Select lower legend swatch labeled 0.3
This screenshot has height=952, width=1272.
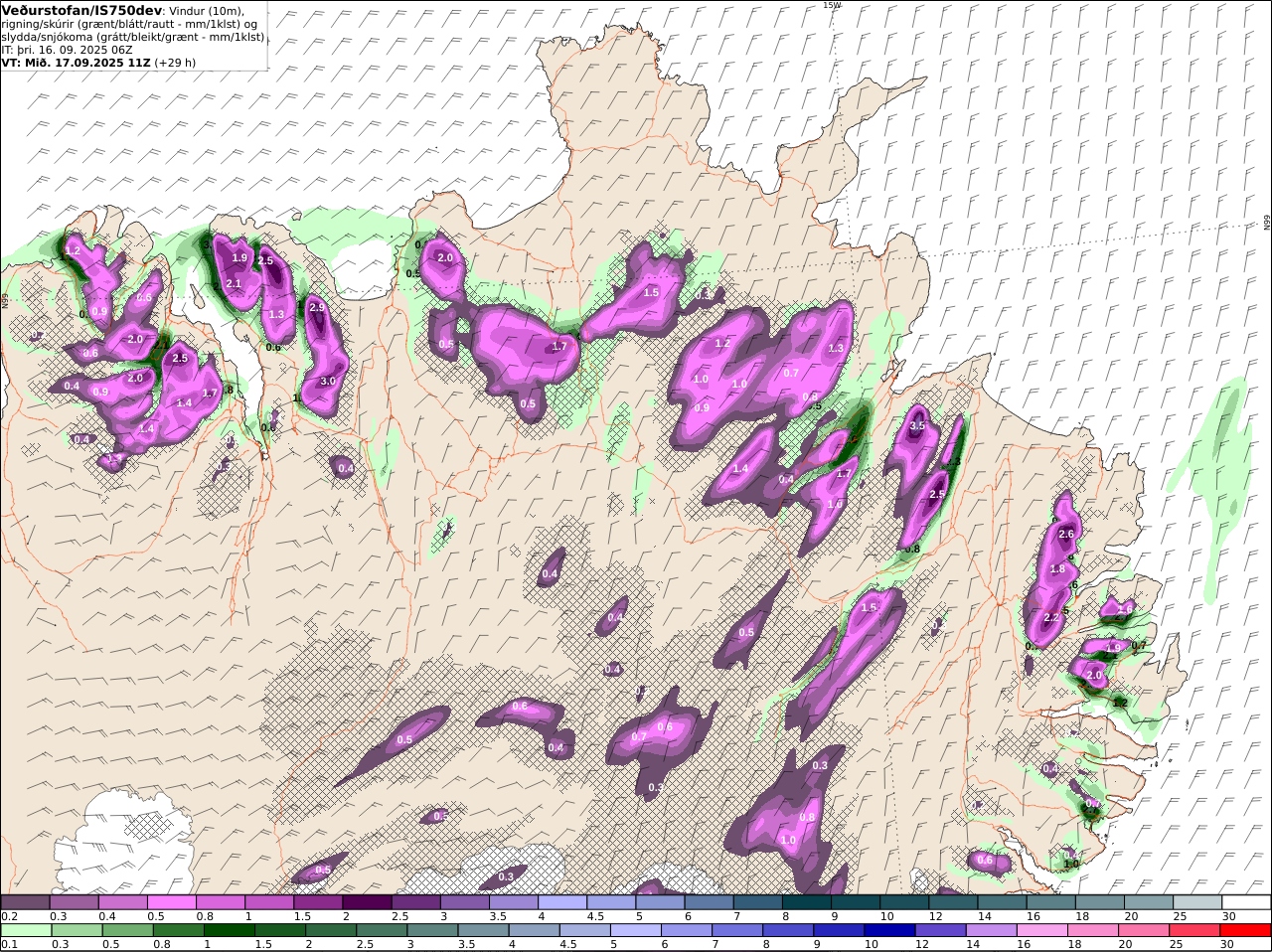click(x=77, y=931)
